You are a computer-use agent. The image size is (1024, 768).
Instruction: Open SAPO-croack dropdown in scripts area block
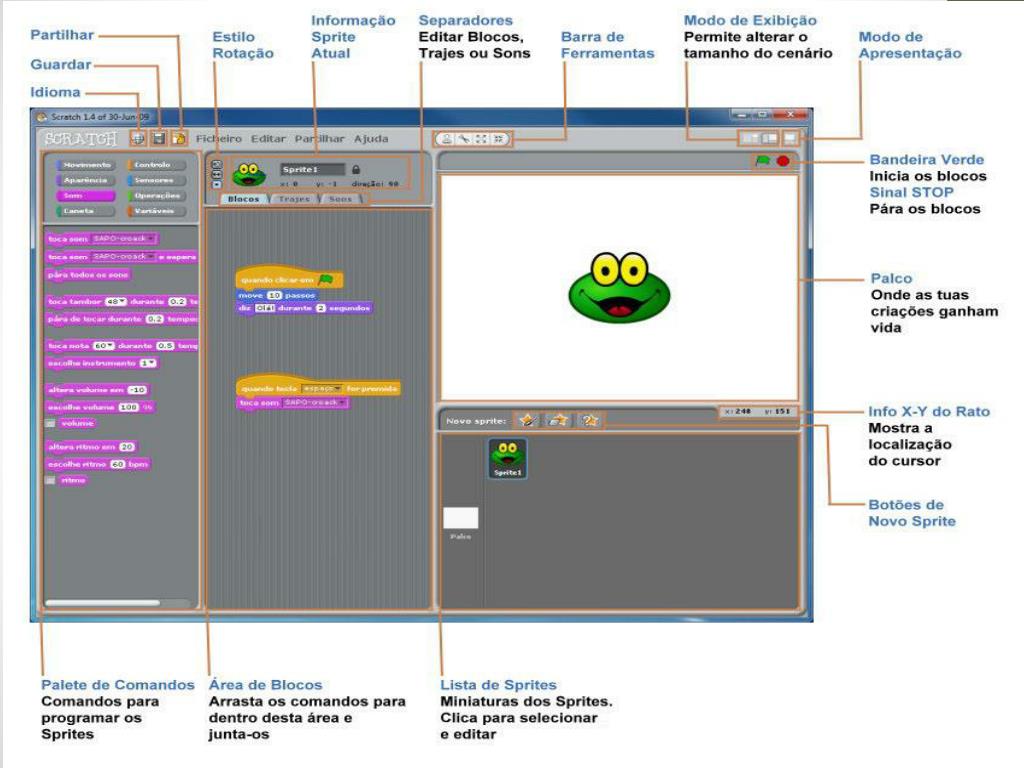pos(315,403)
